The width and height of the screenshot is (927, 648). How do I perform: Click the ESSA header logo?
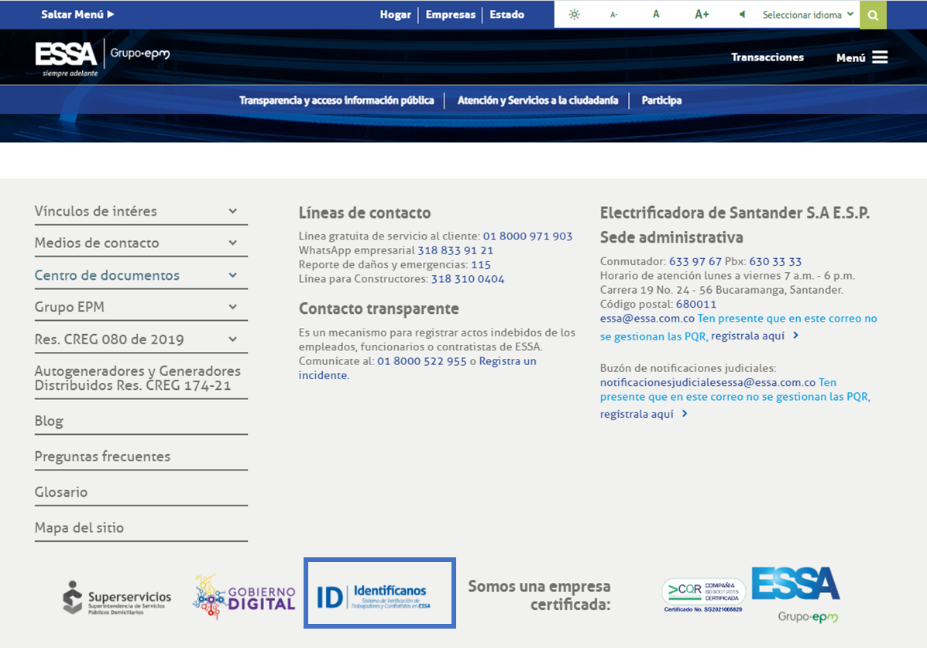[x=63, y=57]
